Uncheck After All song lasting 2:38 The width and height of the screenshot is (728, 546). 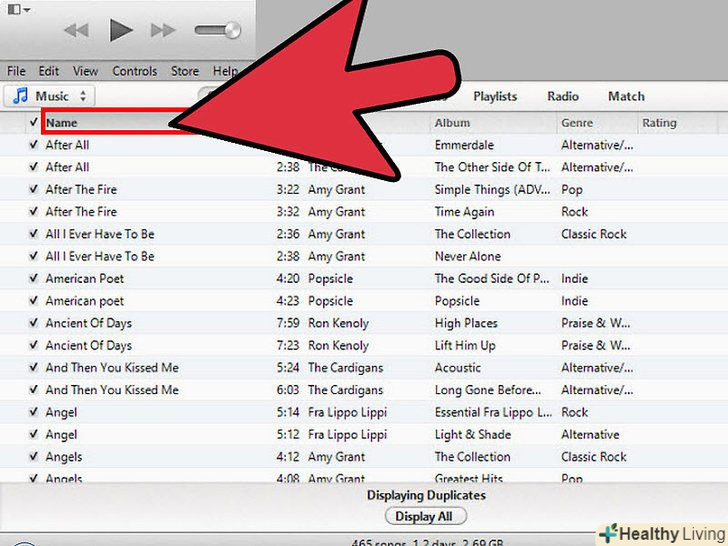(x=33, y=167)
